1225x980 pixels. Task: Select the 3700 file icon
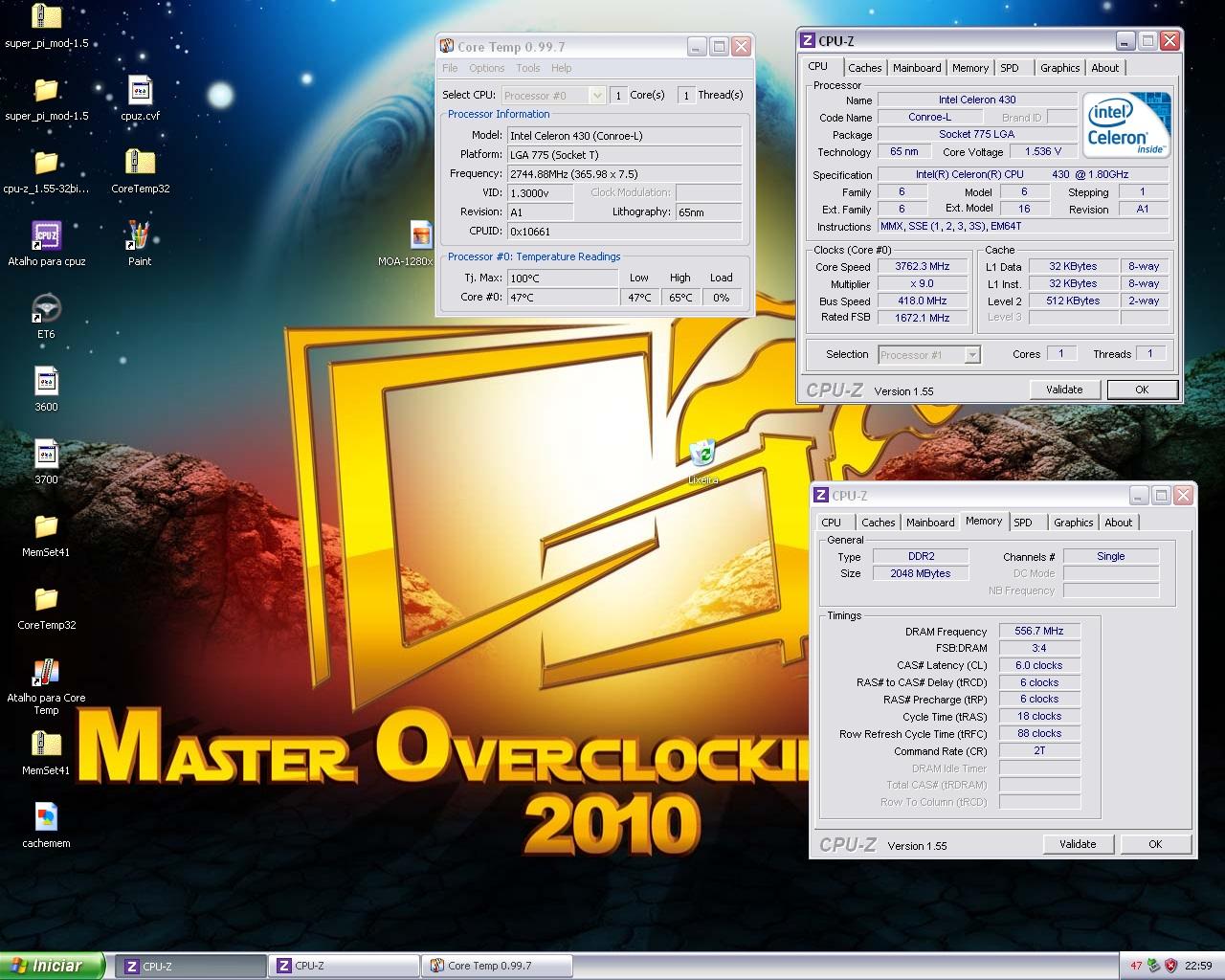click(x=46, y=454)
